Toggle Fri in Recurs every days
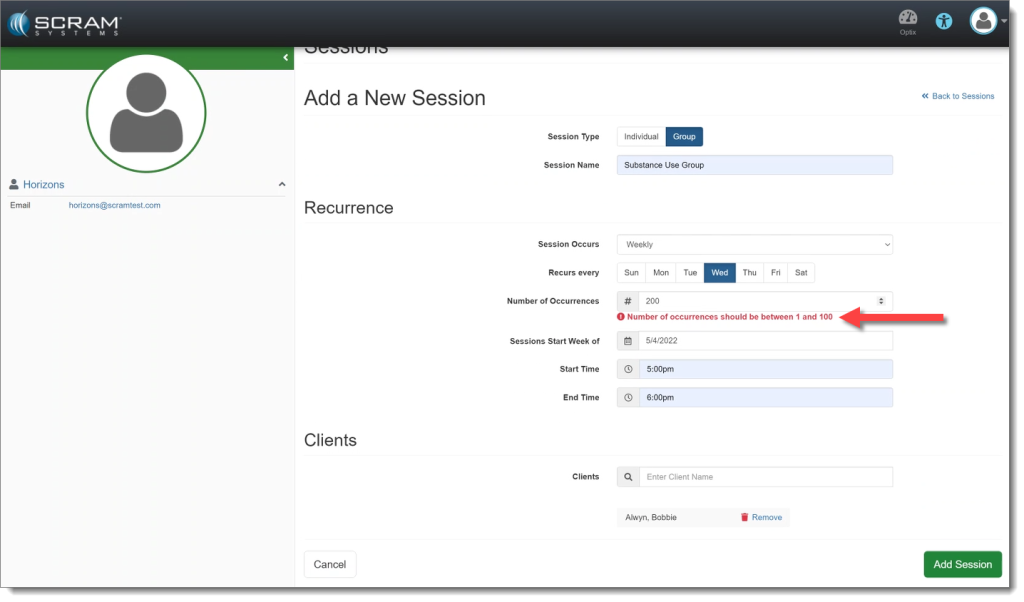This screenshot has height=602, width=1024. point(775,272)
